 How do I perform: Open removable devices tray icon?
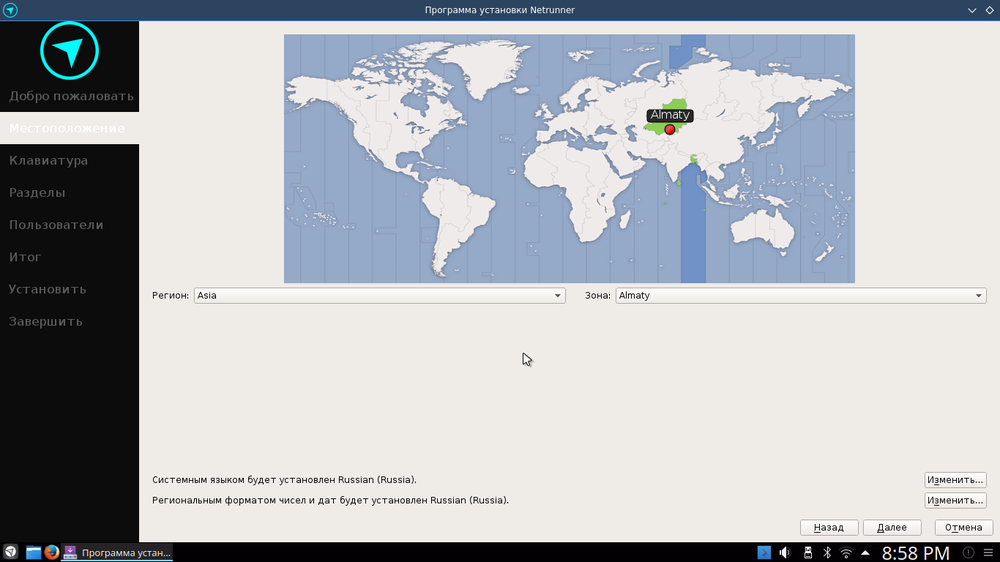(x=807, y=552)
